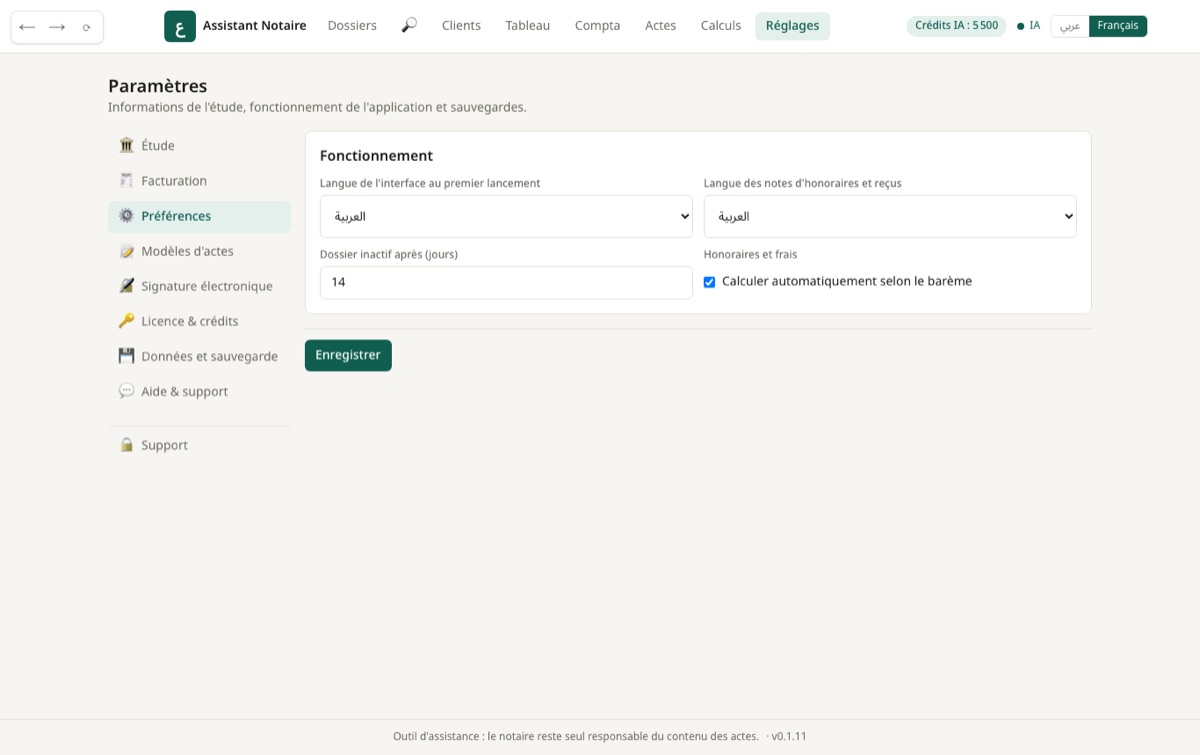
Task: Open the Données et sauvegarde section
Action: [199, 356]
